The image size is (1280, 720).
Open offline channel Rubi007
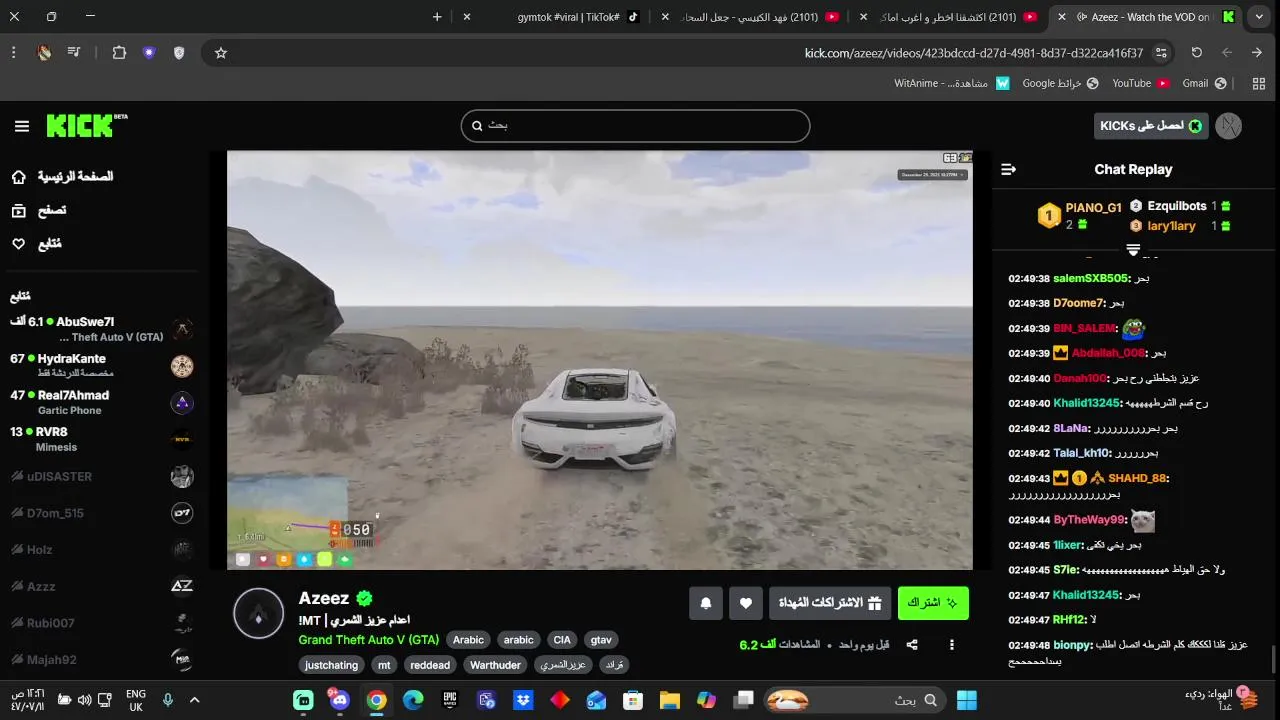[100, 623]
